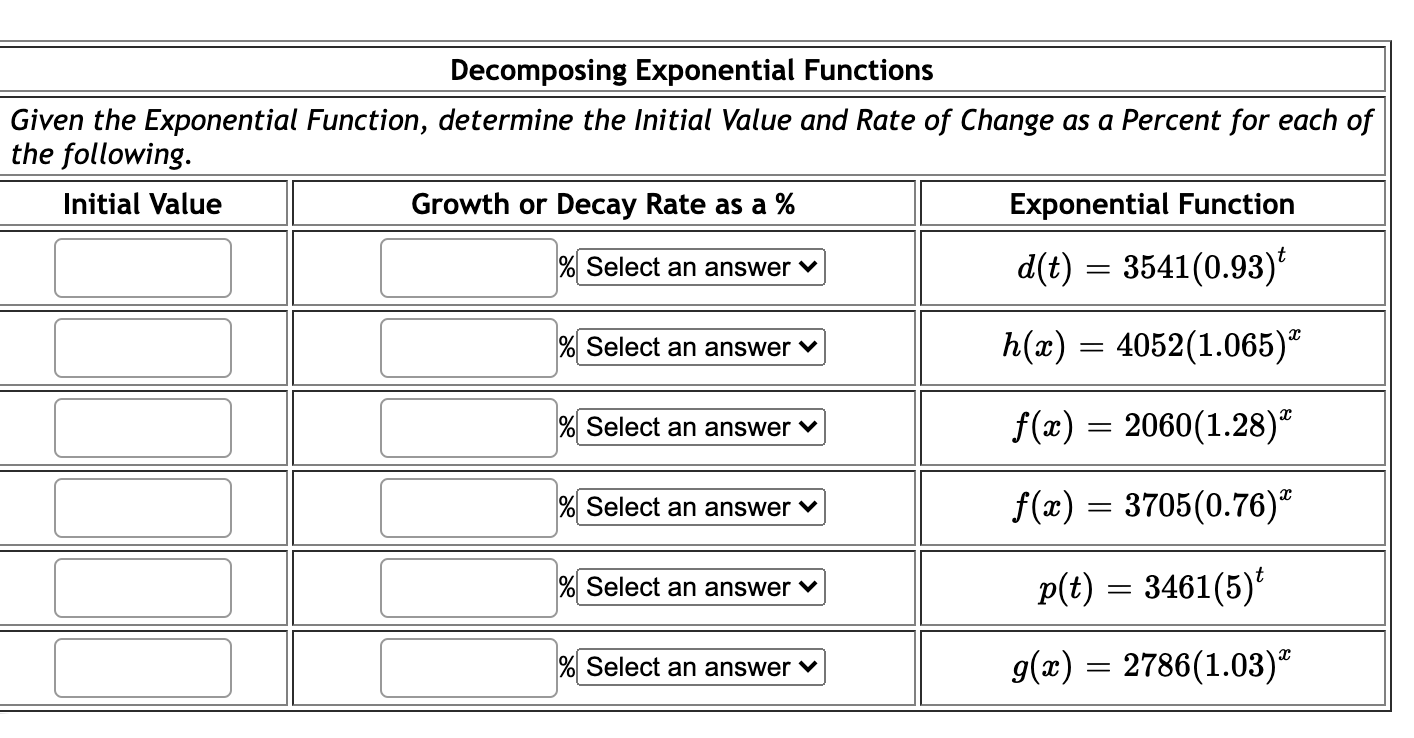Click the Initial Value field in the third row
Image resolution: width=1414 pixels, height=738 pixels.
pyautogui.click(x=142, y=427)
